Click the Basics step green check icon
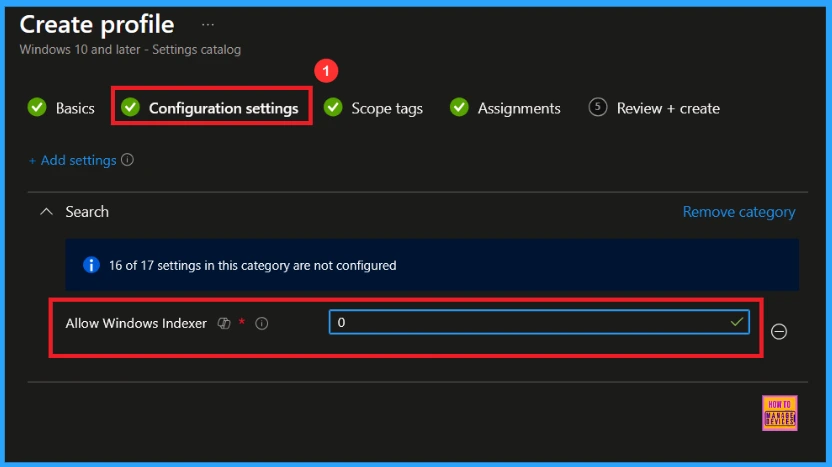Screen dimensions: 832x467 coord(37,107)
